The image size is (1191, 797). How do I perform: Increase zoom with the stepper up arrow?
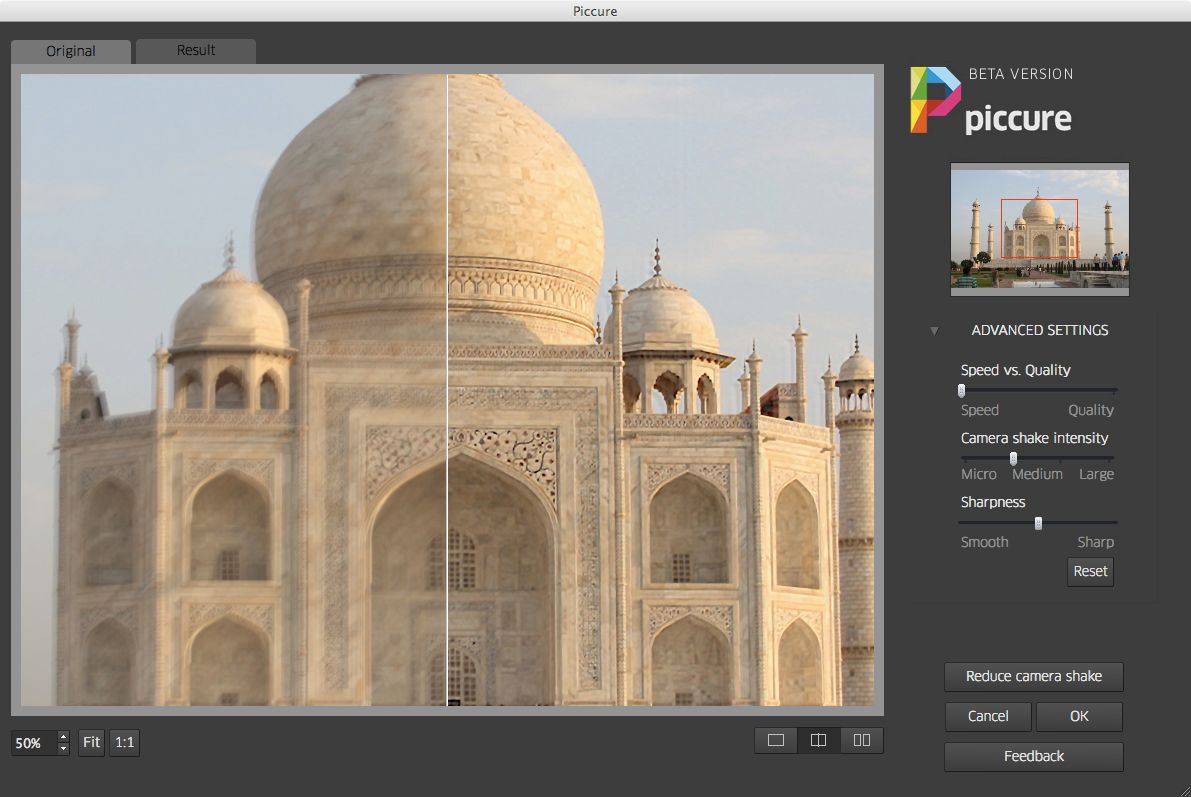(63, 737)
